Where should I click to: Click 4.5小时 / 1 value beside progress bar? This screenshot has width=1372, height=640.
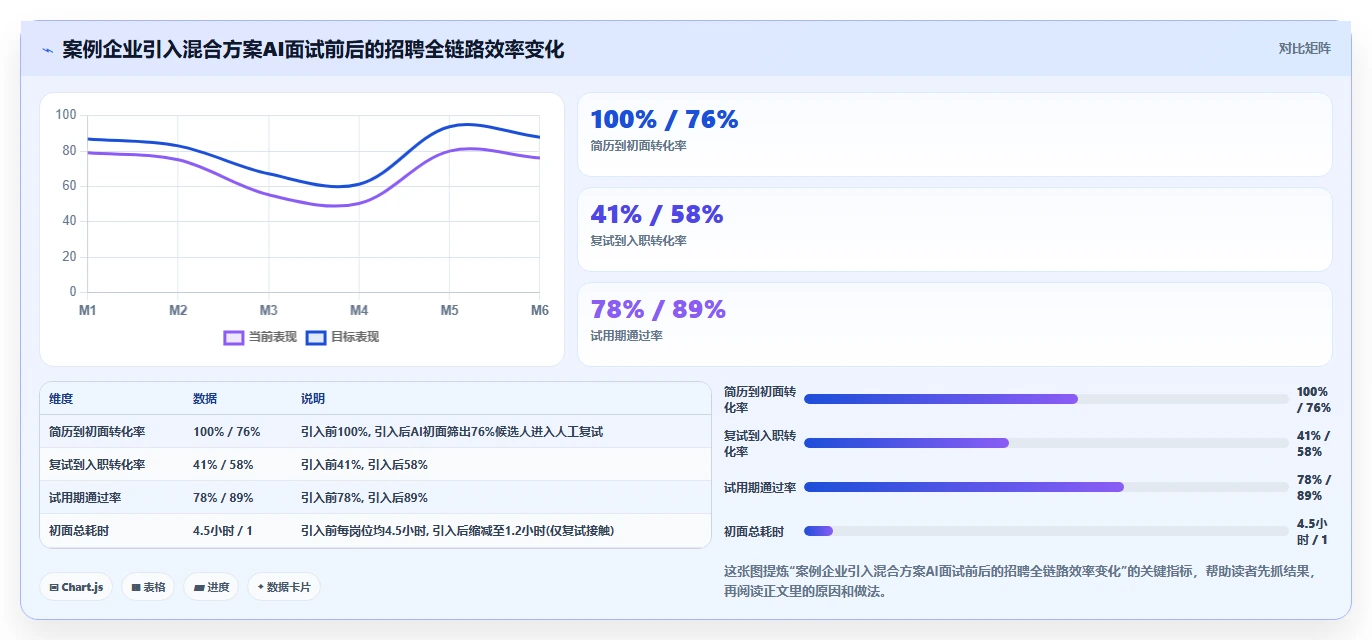[x=1313, y=531]
